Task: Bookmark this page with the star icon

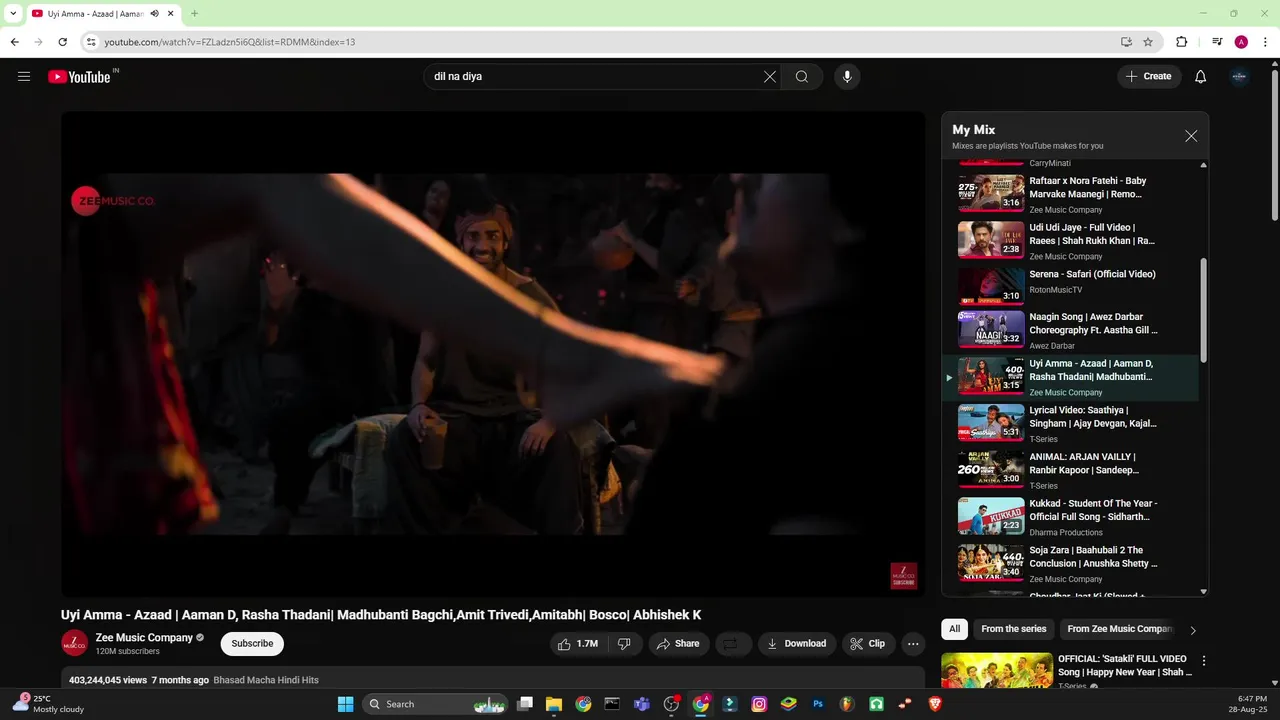Action: (x=1148, y=42)
